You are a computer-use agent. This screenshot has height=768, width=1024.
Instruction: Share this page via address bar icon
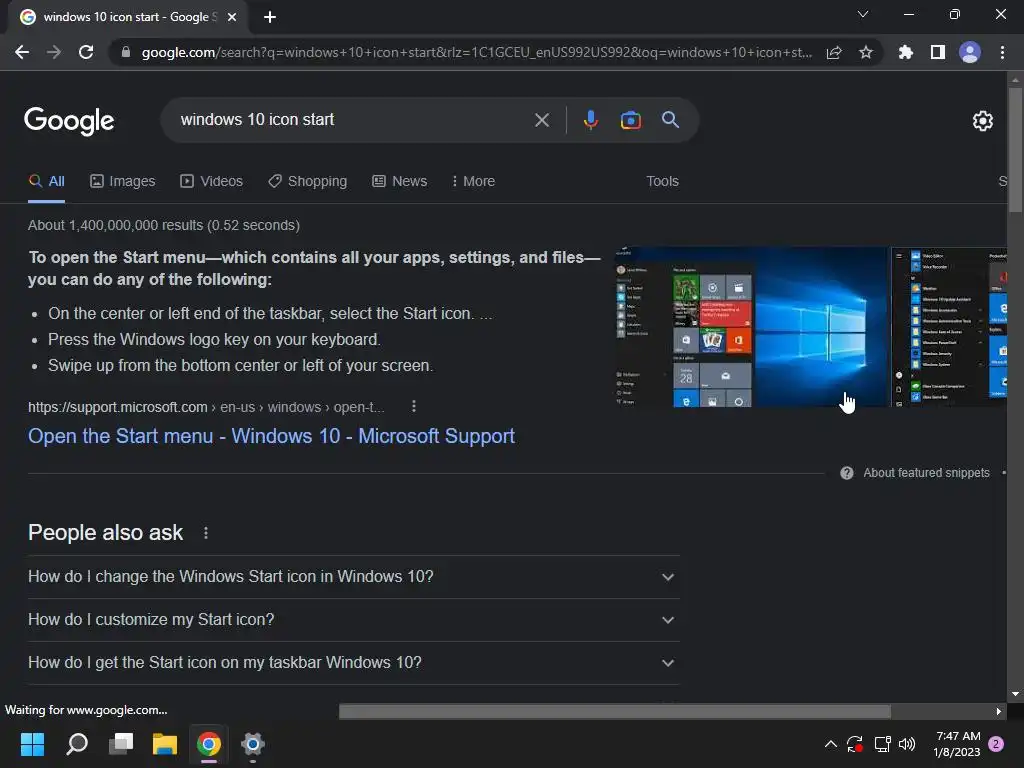pos(834,52)
